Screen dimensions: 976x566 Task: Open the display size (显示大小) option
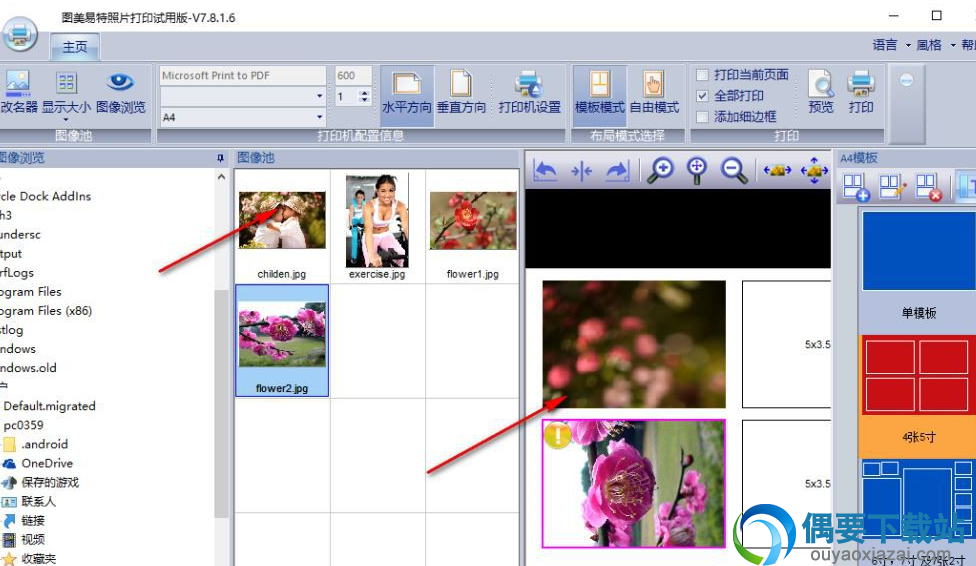point(66,93)
